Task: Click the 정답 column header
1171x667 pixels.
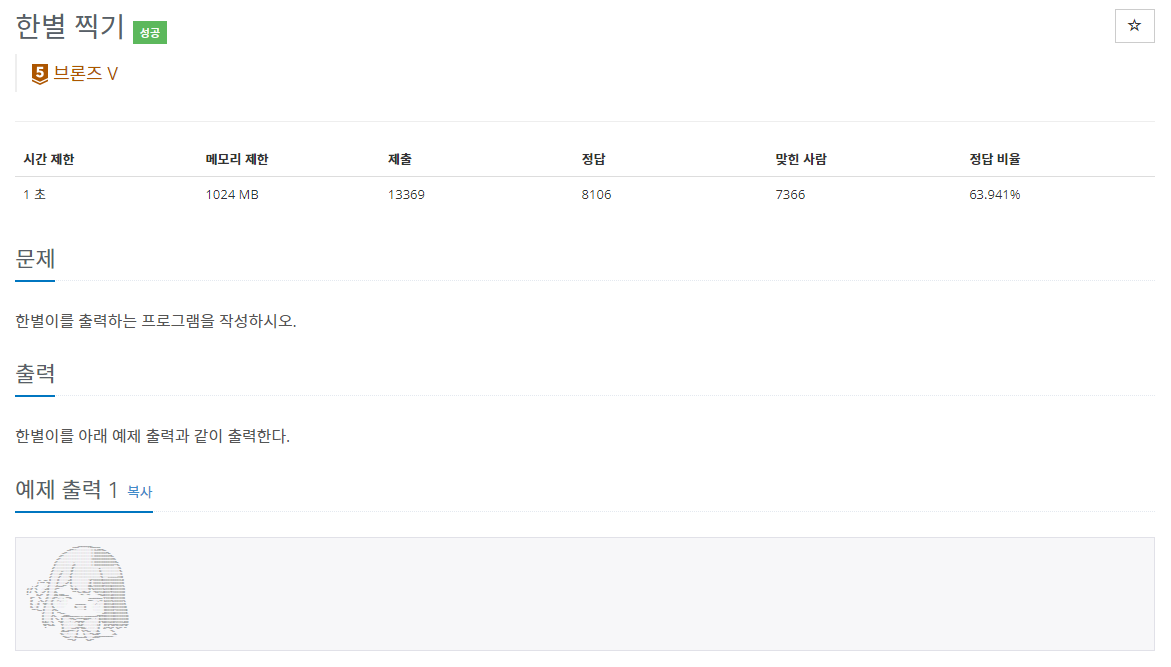Action: click(x=594, y=159)
